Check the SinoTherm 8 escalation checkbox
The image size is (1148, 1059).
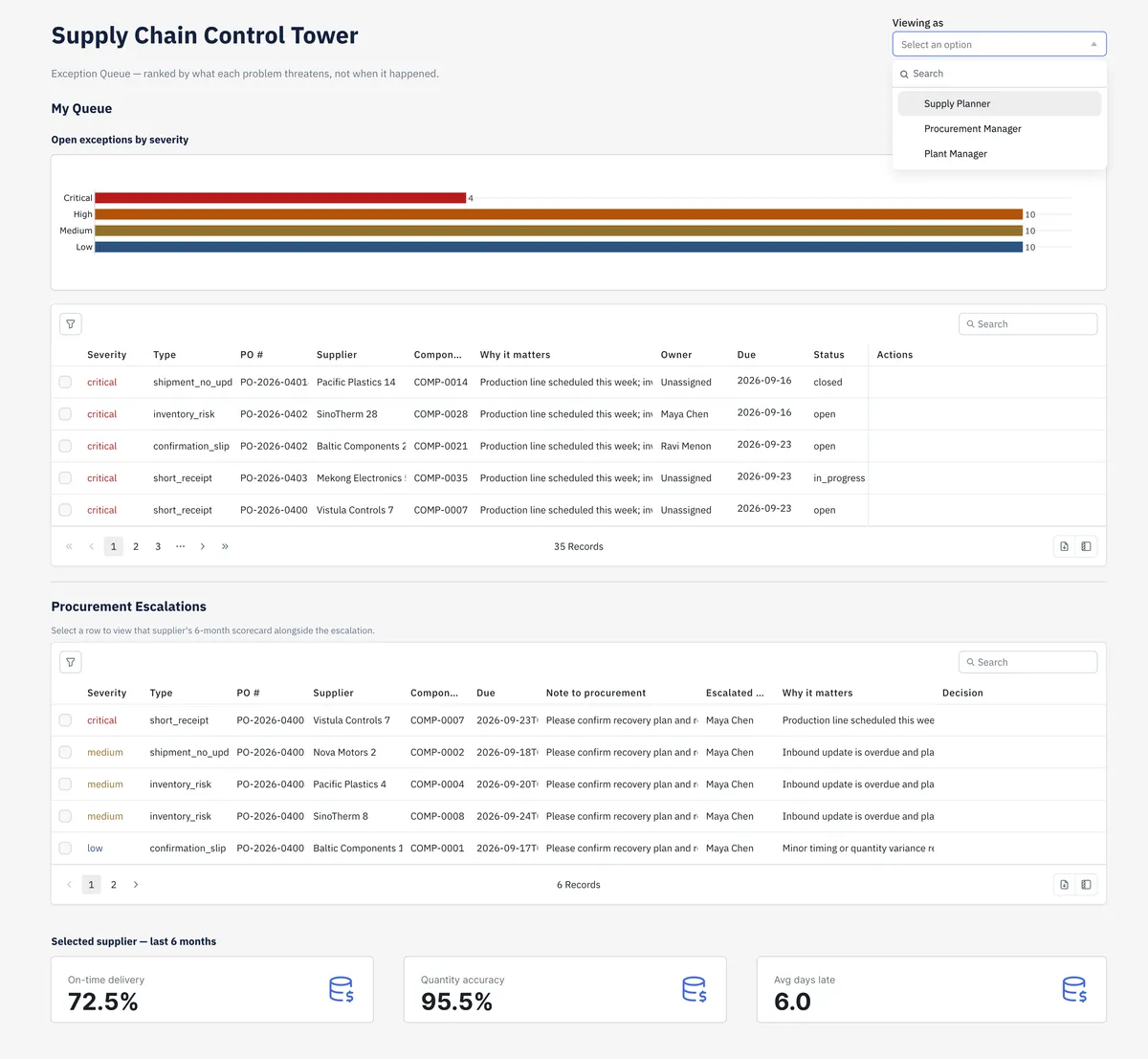(65, 816)
